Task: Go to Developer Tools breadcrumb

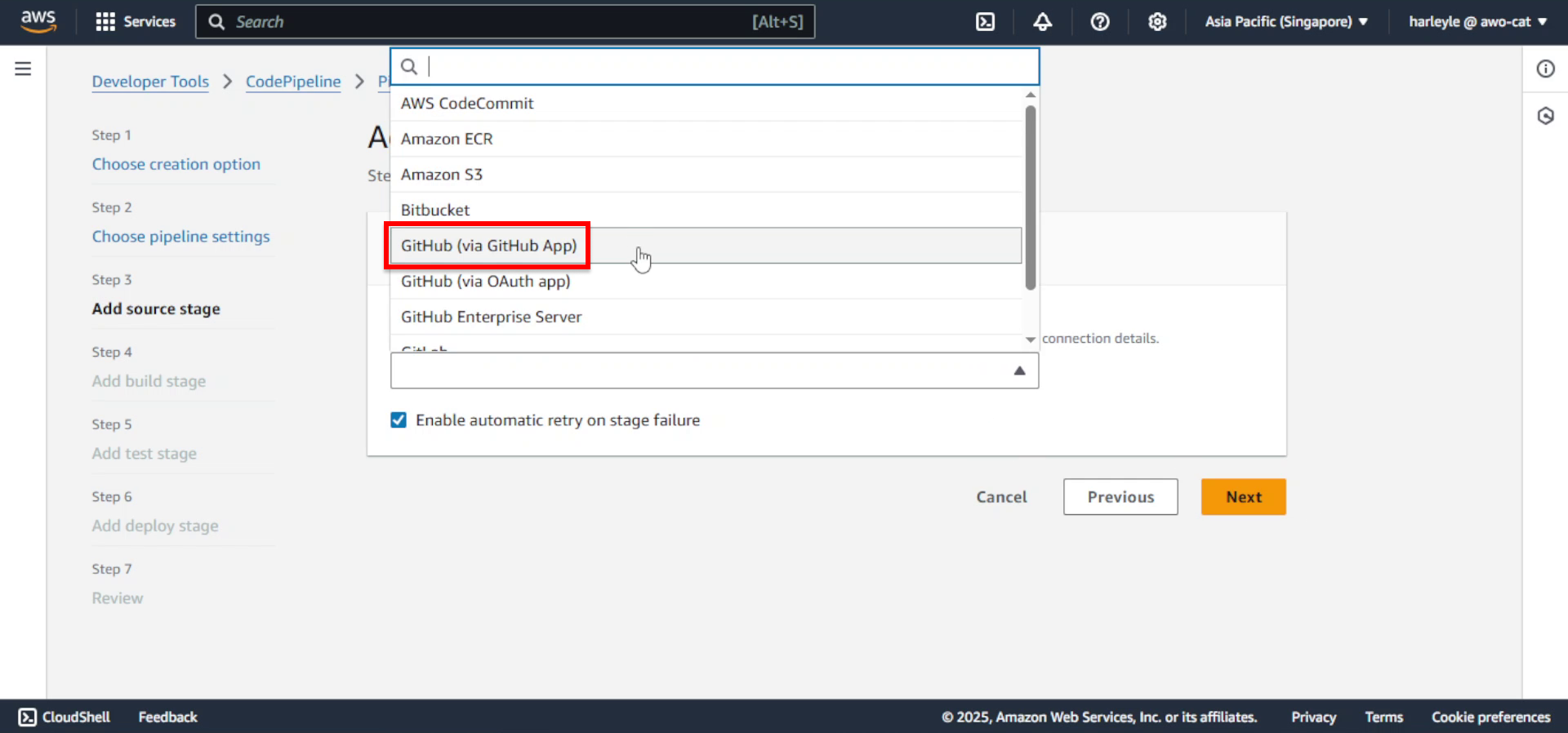Action: [150, 82]
